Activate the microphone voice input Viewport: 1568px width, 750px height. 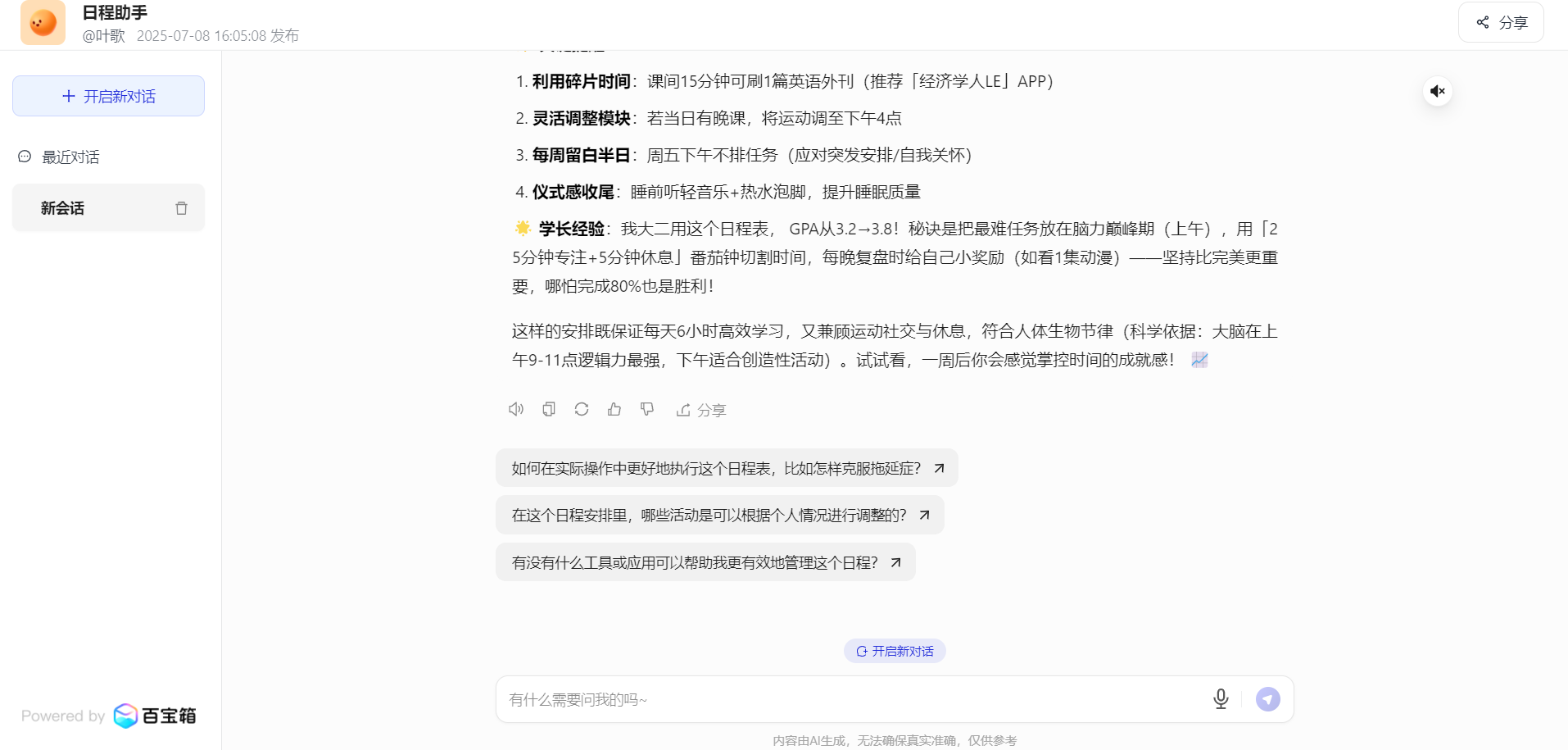coord(1221,699)
